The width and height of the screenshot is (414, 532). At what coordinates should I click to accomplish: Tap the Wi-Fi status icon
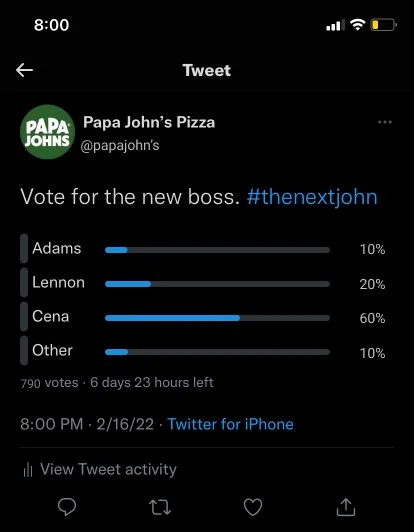357,25
